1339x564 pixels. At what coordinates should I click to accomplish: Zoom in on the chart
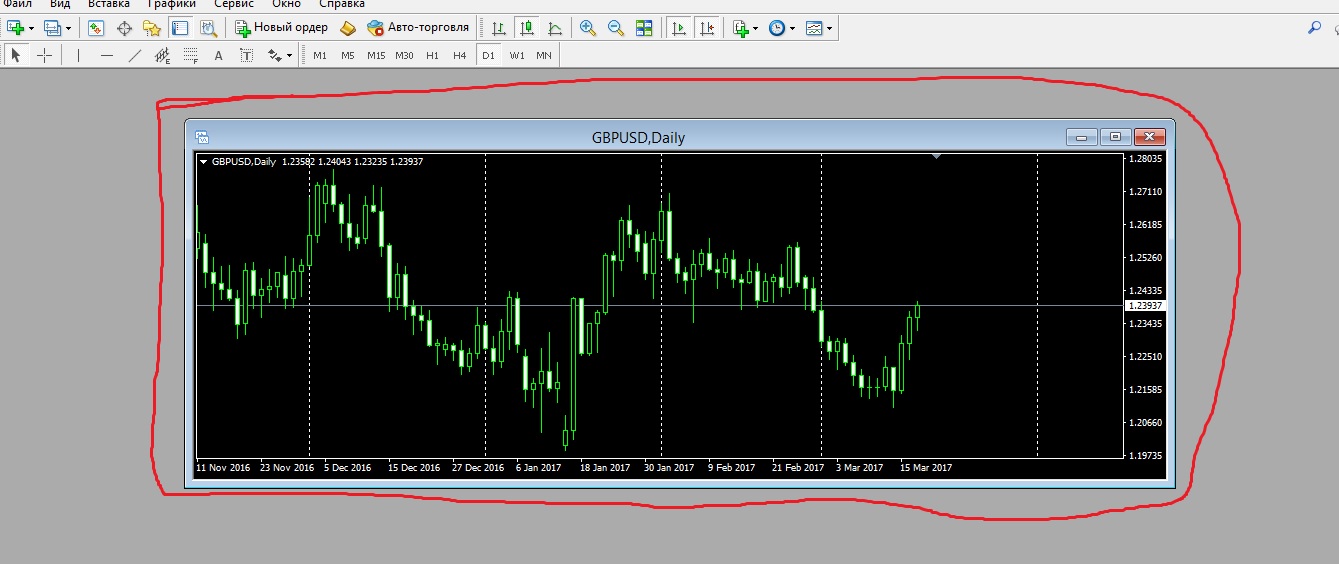pos(588,28)
